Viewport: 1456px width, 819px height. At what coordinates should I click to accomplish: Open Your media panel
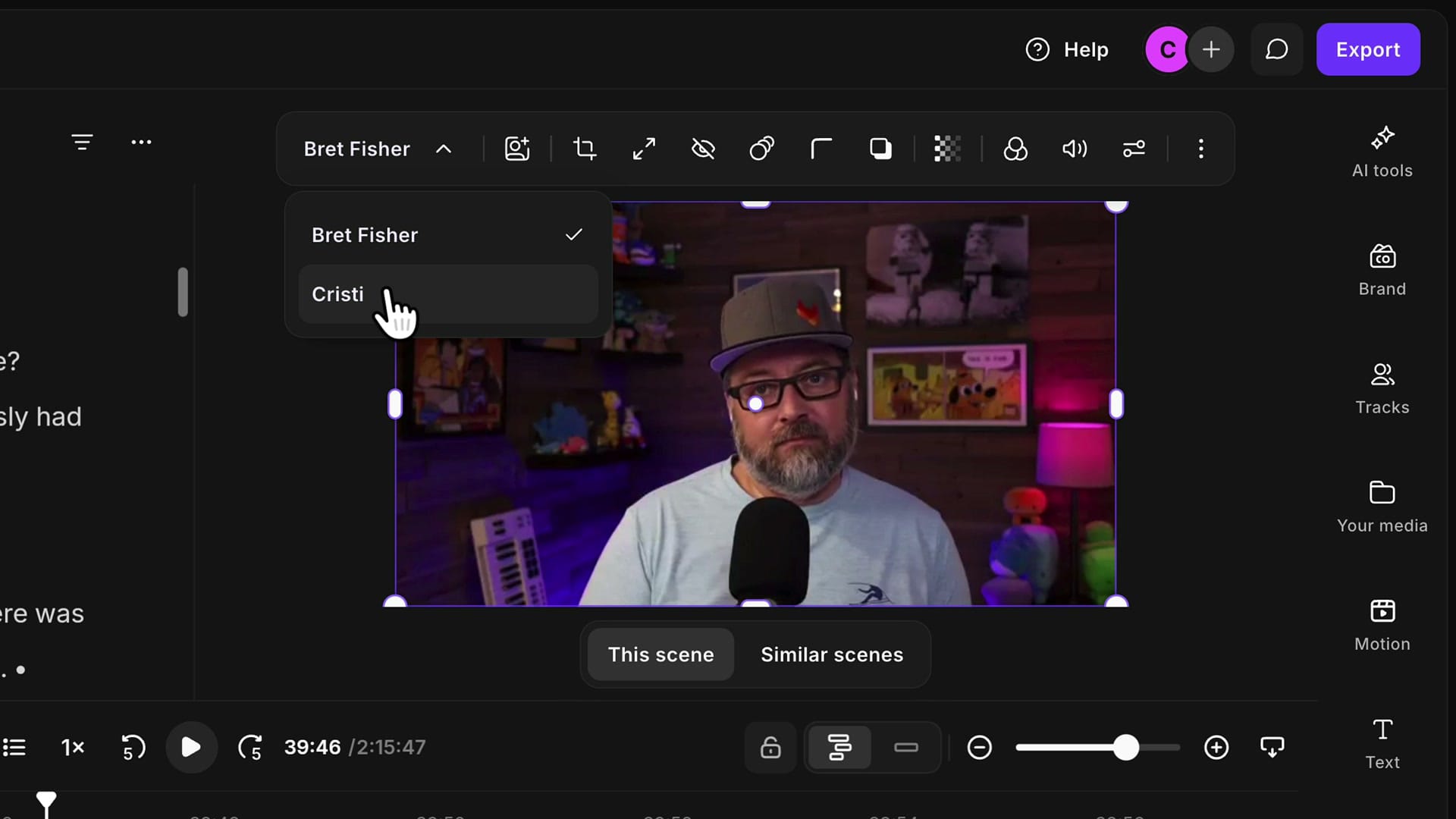pos(1382,507)
